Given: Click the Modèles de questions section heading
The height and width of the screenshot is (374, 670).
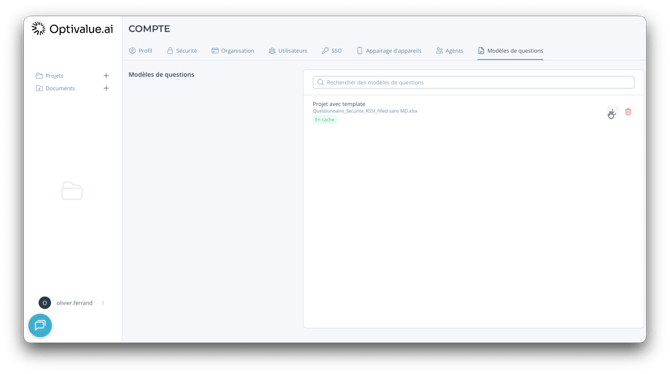Looking at the screenshot, I should click(x=162, y=74).
